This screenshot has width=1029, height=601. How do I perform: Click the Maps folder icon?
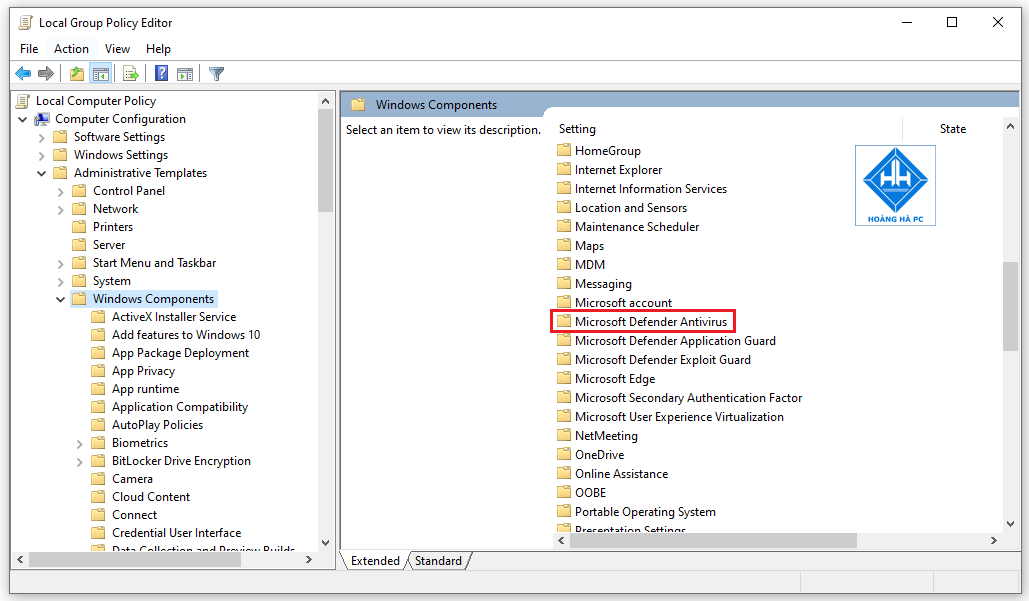(564, 245)
